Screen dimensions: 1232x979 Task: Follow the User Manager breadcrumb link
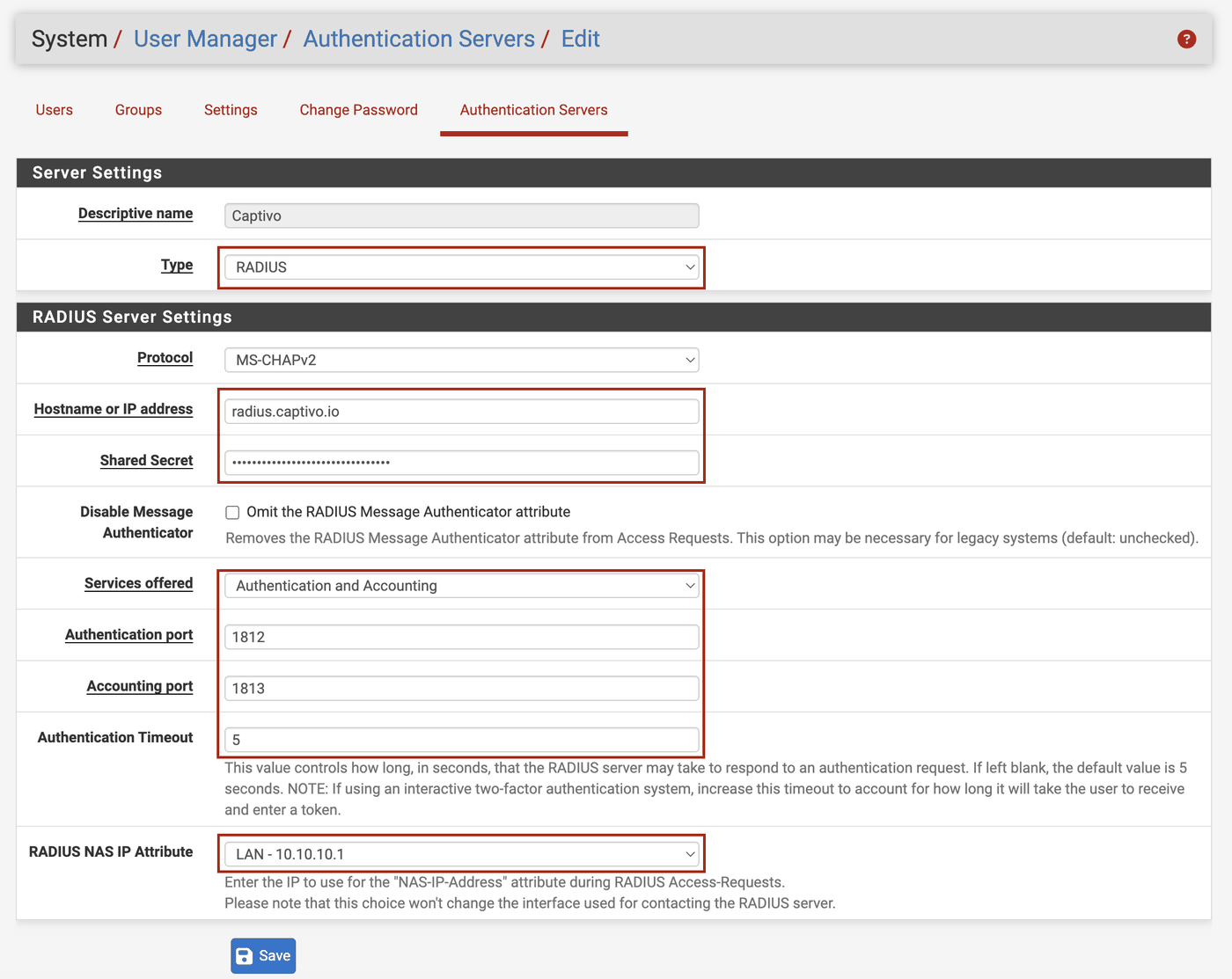coord(205,39)
